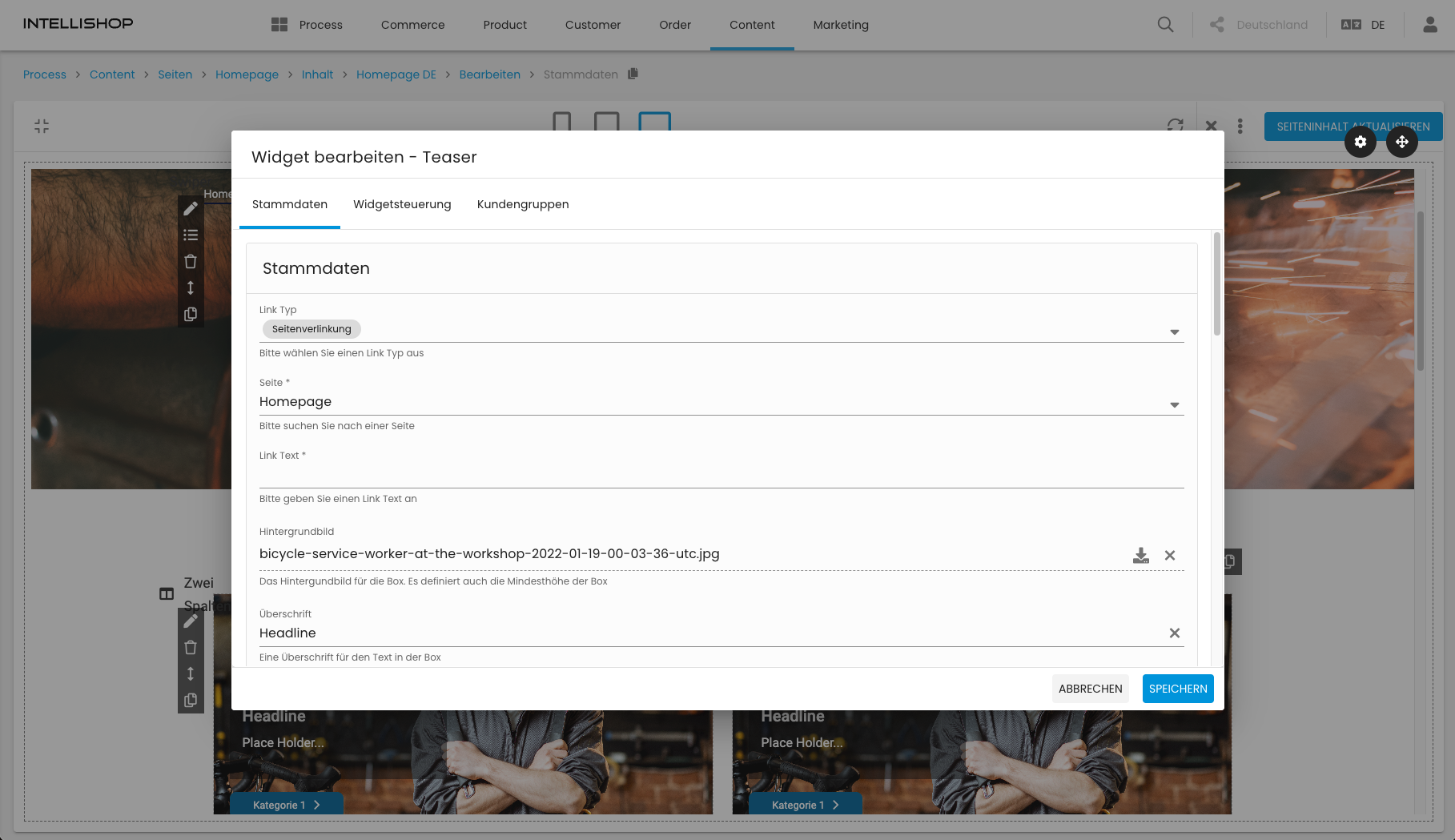The image size is (1455, 840).
Task: Delete the Zwei Spalten widget via trash icon
Action: click(x=191, y=647)
